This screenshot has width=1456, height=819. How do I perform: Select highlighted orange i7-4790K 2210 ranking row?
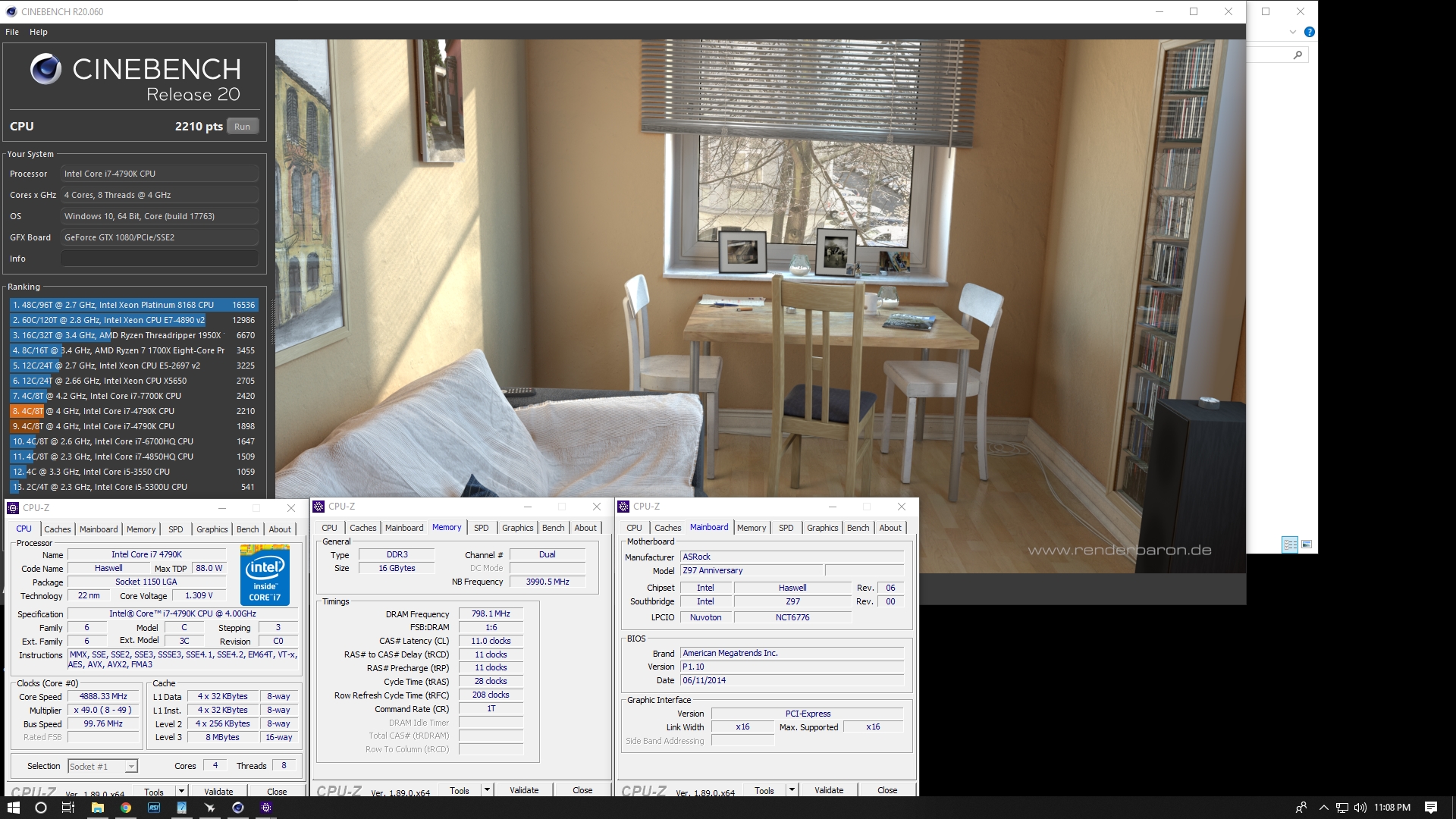click(134, 411)
